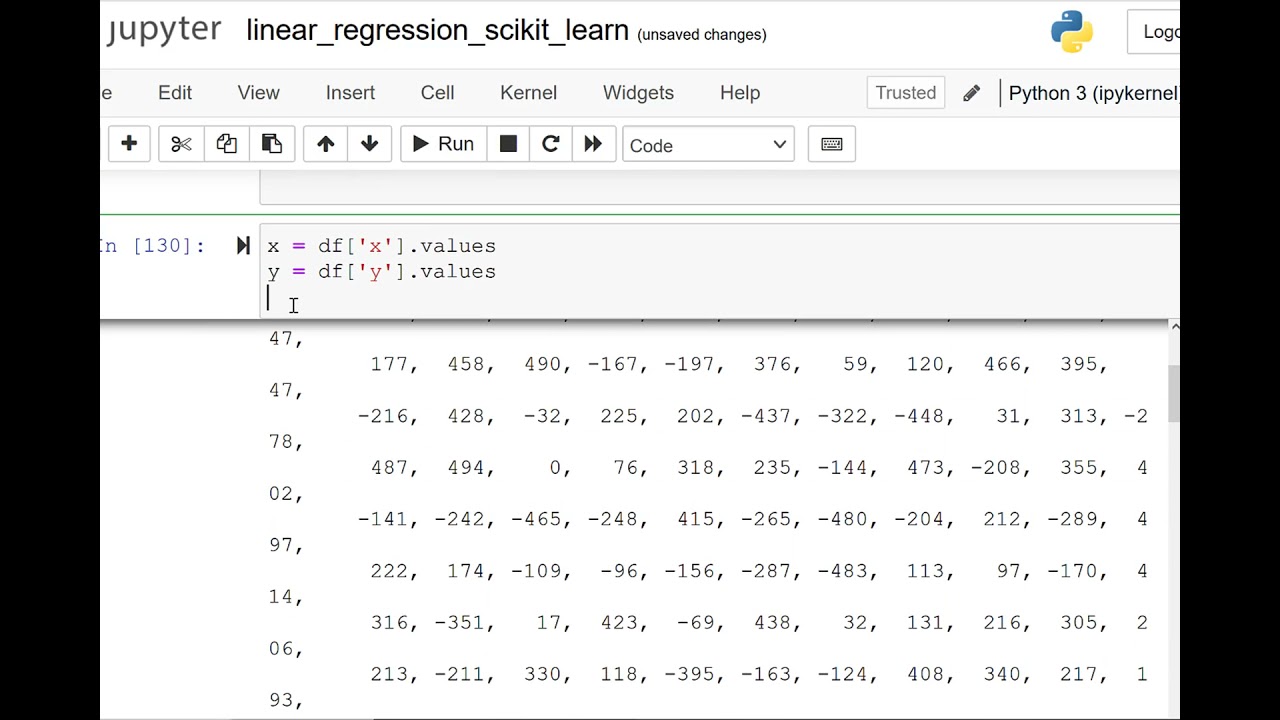Click the Python logo icon
The width and height of the screenshot is (1280, 720).
click(x=1072, y=31)
